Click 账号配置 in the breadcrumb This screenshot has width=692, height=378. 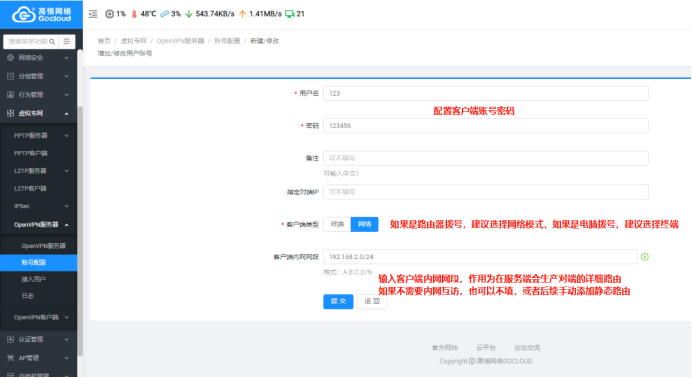coord(227,41)
